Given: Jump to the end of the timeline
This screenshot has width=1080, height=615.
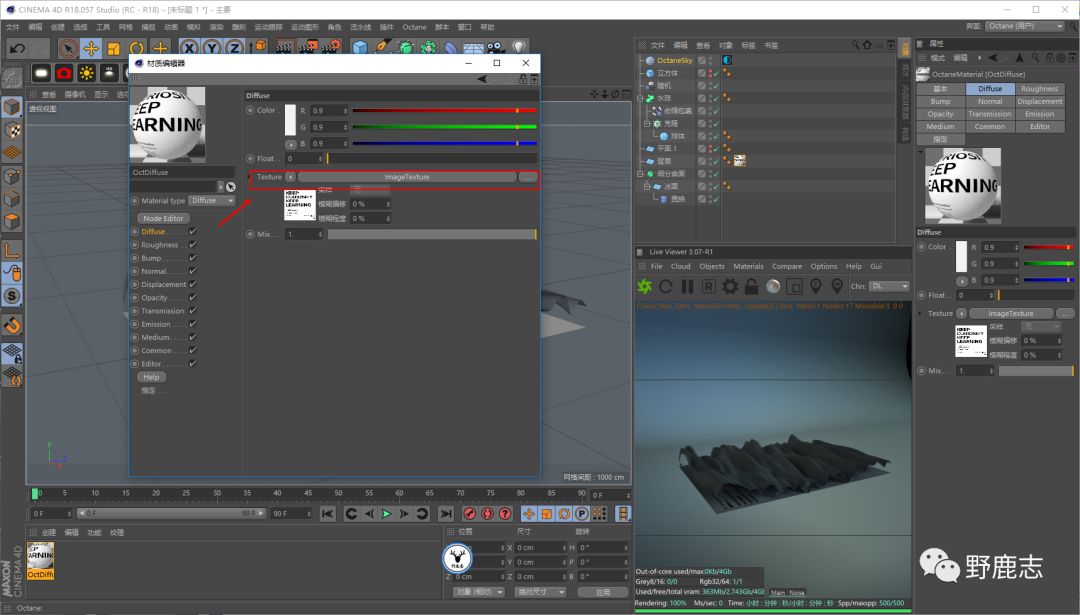Looking at the screenshot, I should [444, 513].
